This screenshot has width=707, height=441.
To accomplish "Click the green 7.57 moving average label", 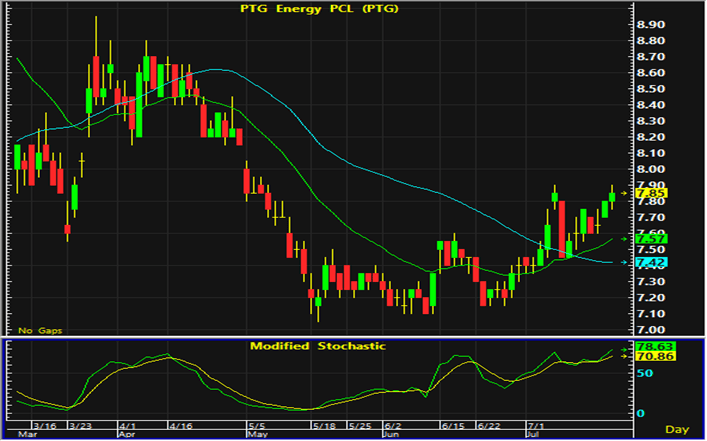I will pyautogui.click(x=651, y=239).
